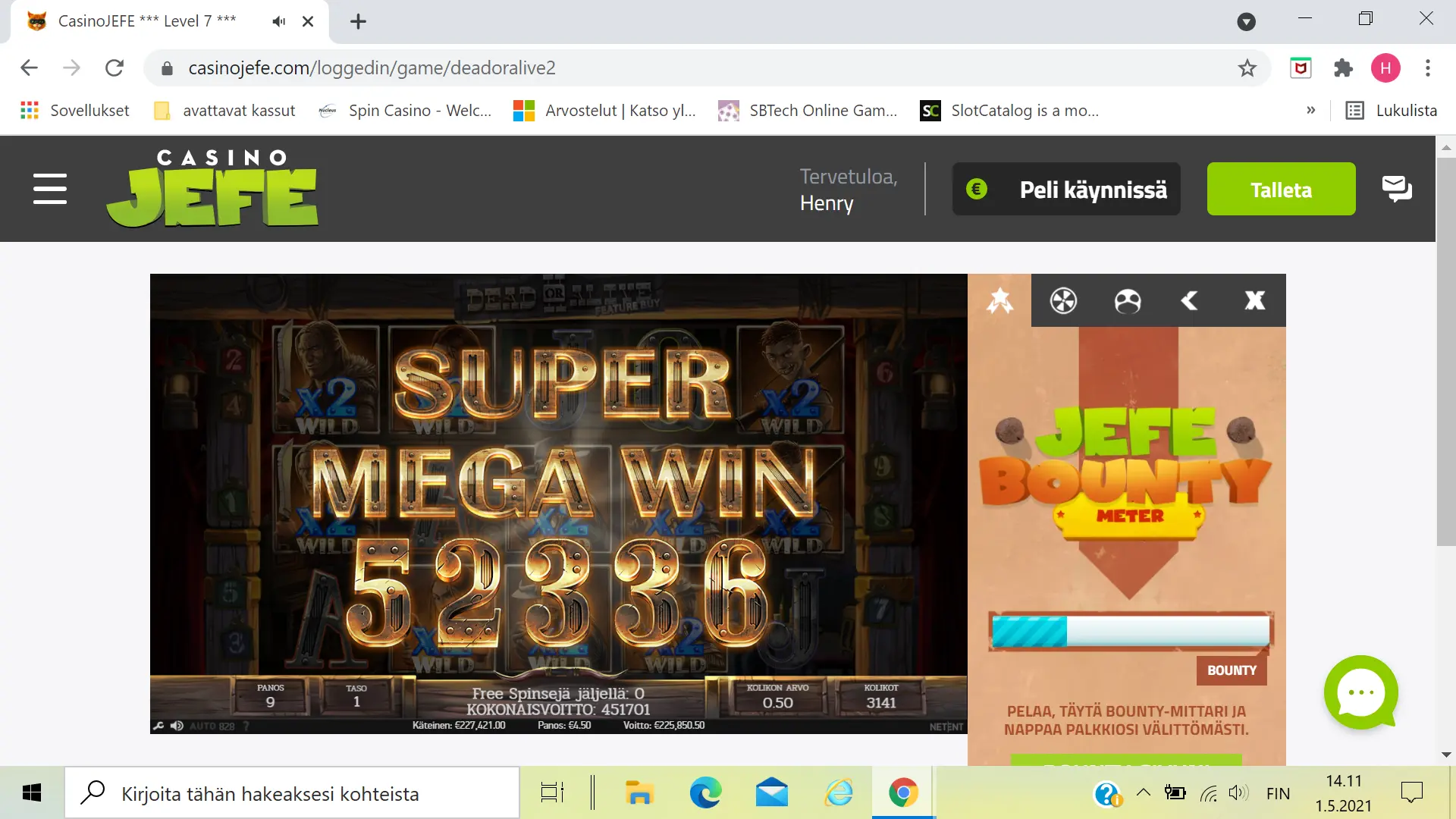Expand hidden bookmarks chevron
The width and height of the screenshot is (1456, 819).
(x=1311, y=111)
